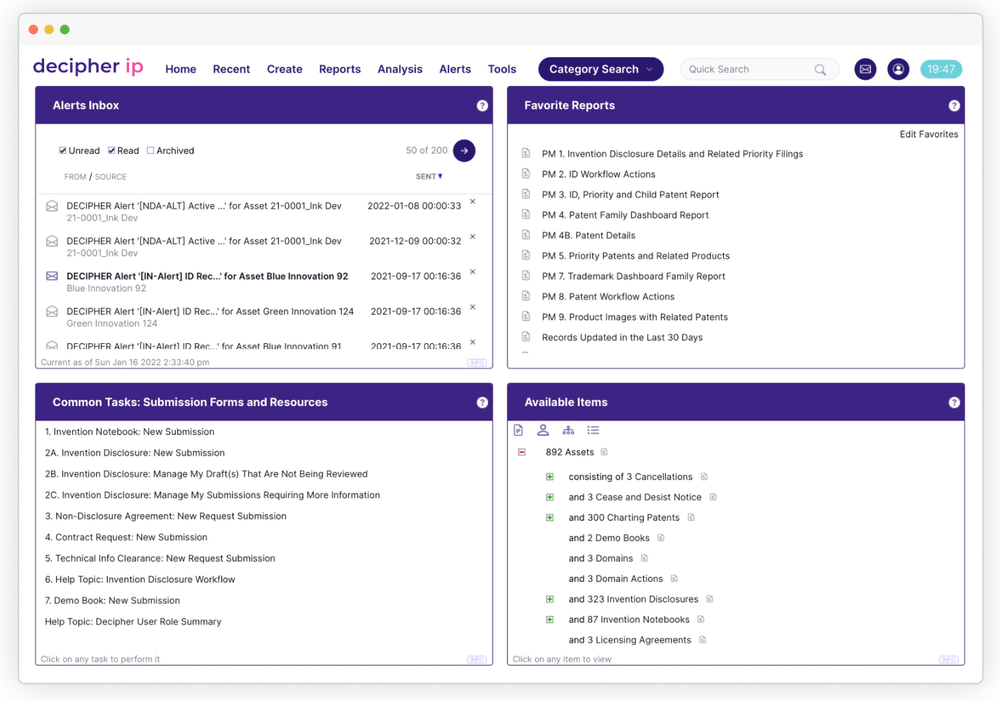Image resolution: width=1000 pixels, height=701 pixels.
Task: Click document icon beside 300 Charting Patents
Action: tap(691, 517)
